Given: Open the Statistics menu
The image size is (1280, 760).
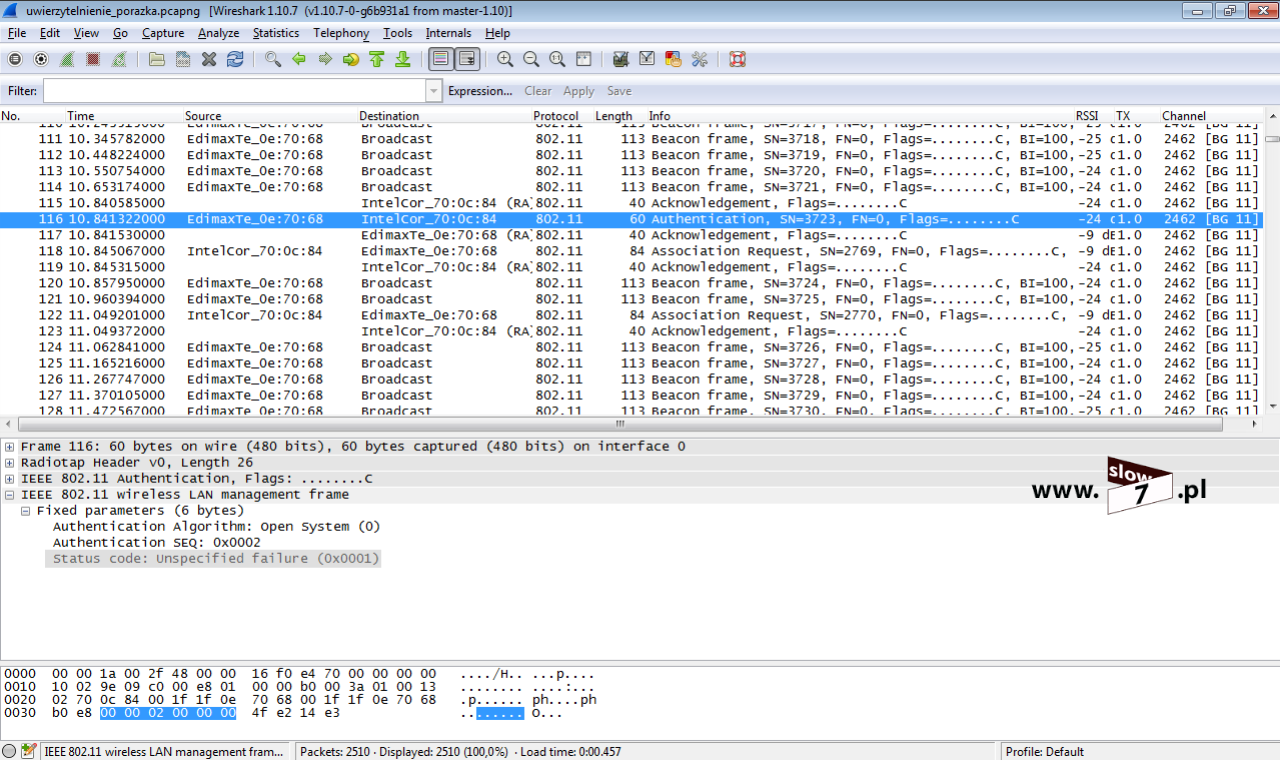Looking at the screenshot, I should (276, 33).
